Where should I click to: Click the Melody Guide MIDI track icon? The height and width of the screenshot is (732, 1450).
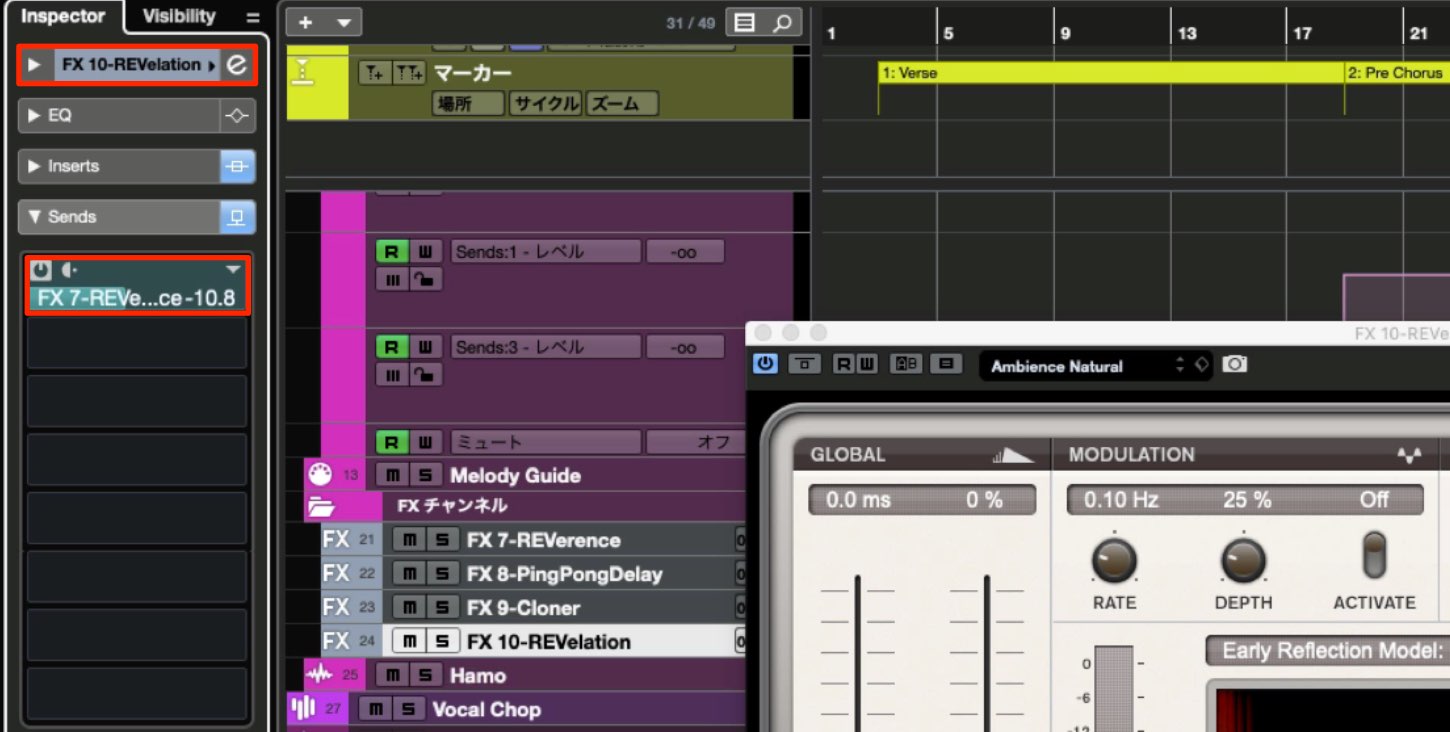[318, 475]
